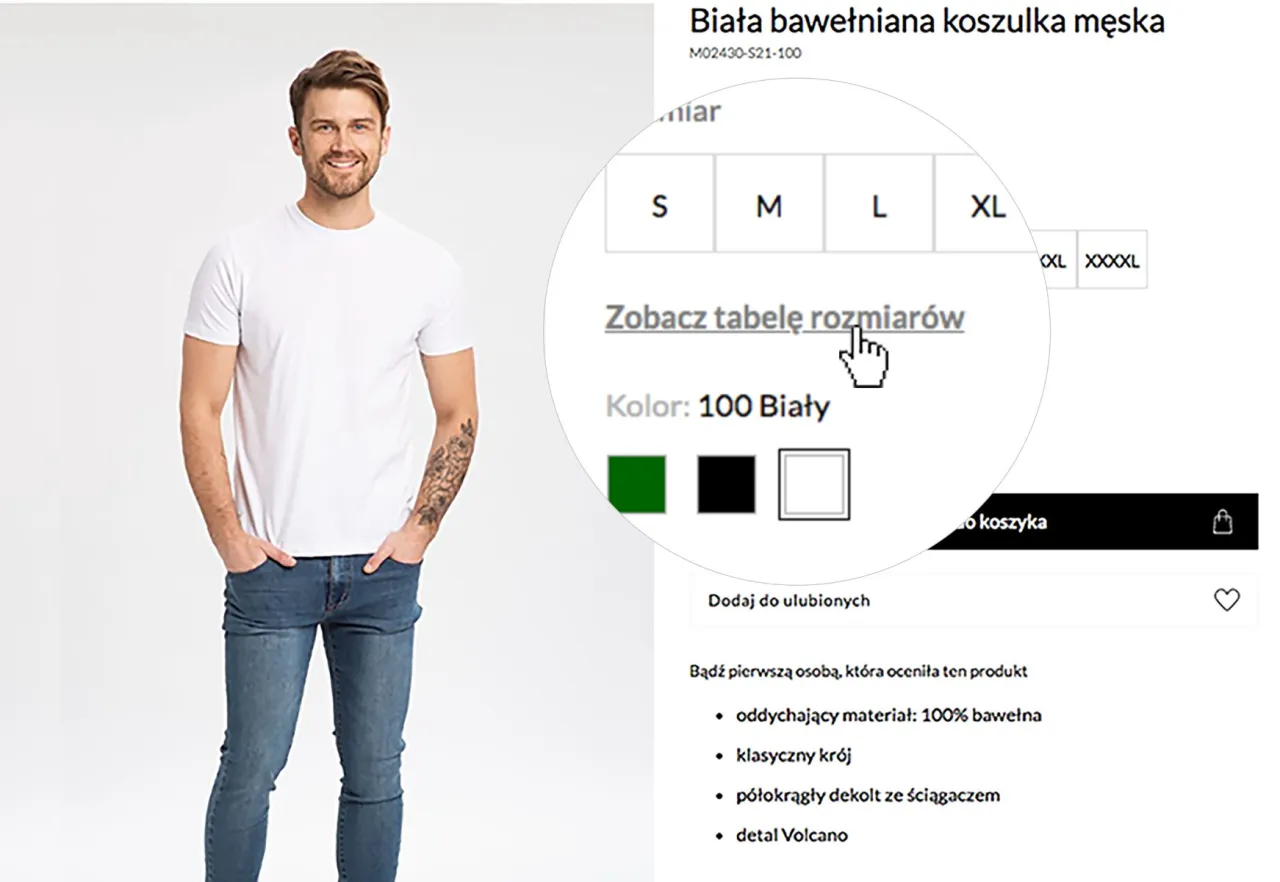The width and height of the screenshot is (1280, 882).
Task: Select the white 100 Biały color swatch
Action: click(x=813, y=482)
